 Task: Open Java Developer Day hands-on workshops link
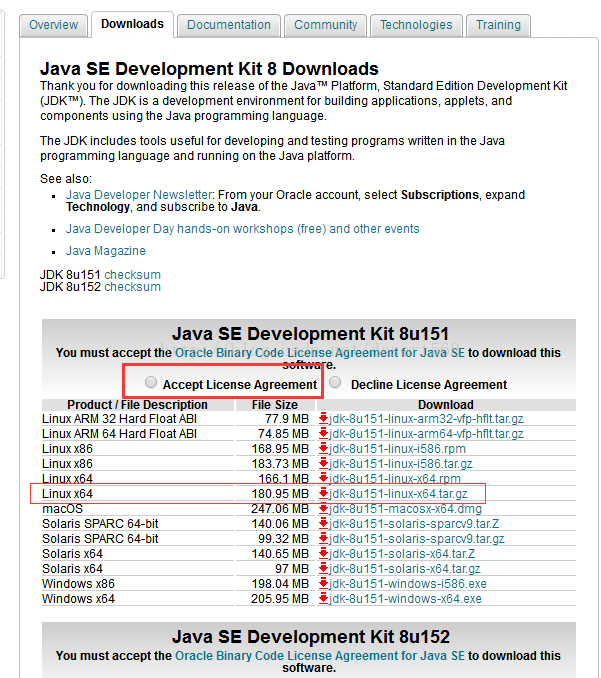click(x=243, y=229)
